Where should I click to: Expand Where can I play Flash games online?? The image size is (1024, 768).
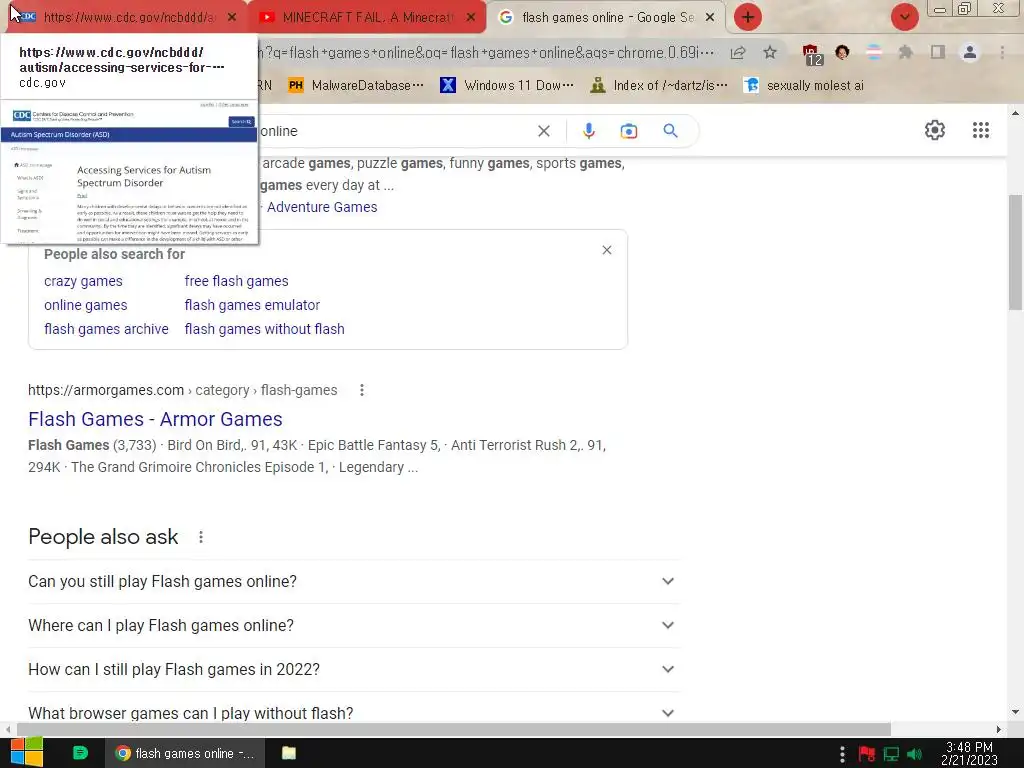pos(353,626)
